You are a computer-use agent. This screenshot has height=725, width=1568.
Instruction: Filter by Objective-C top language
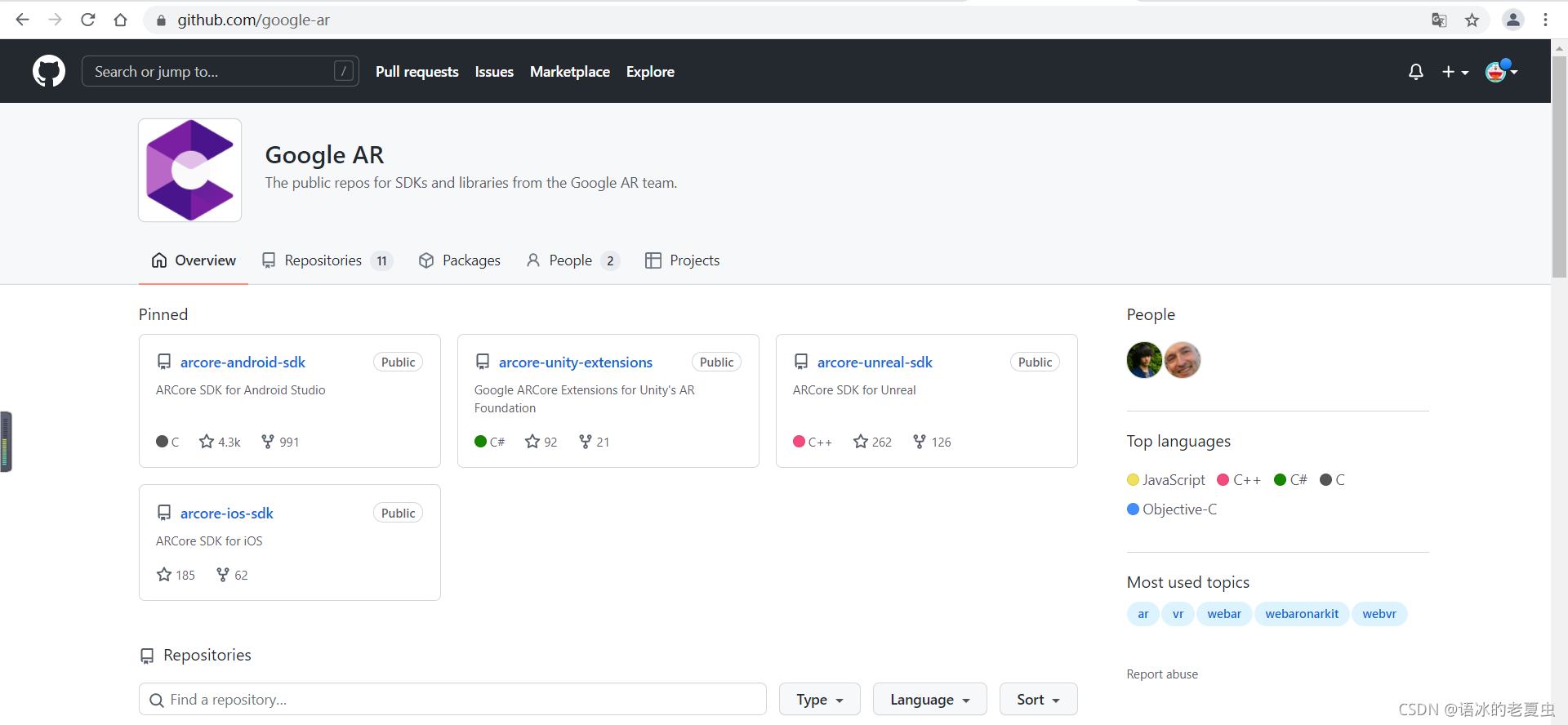(x=1172, y=509)
